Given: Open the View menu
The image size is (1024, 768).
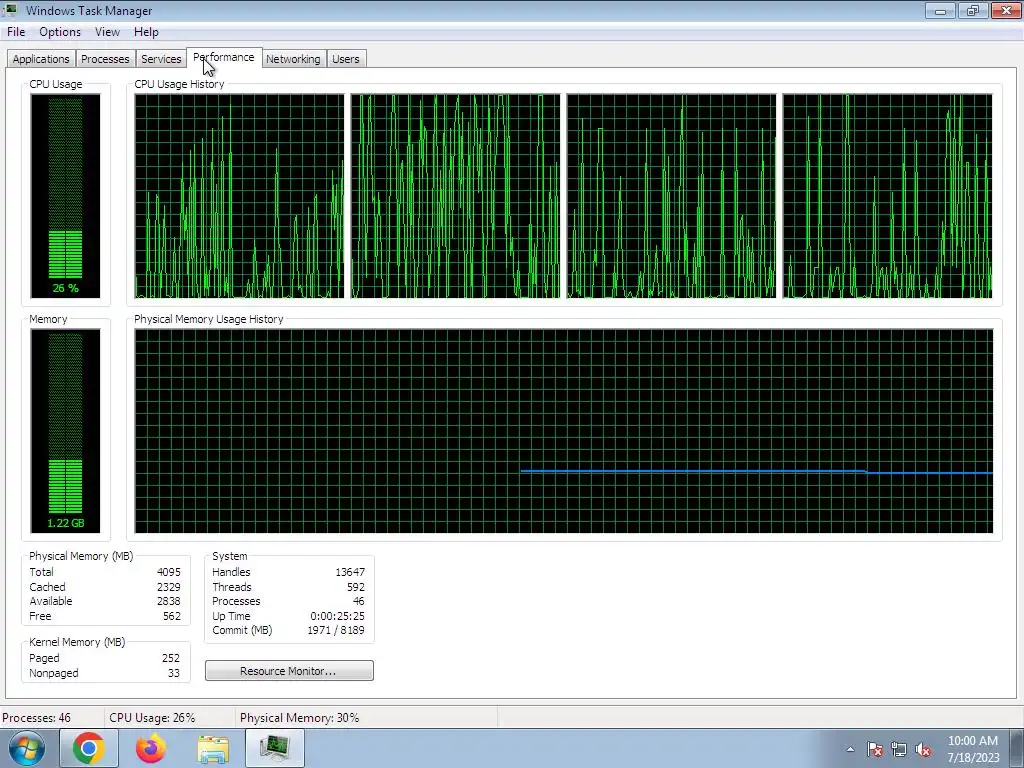Looking at the screenshot, I should [107, 32].
